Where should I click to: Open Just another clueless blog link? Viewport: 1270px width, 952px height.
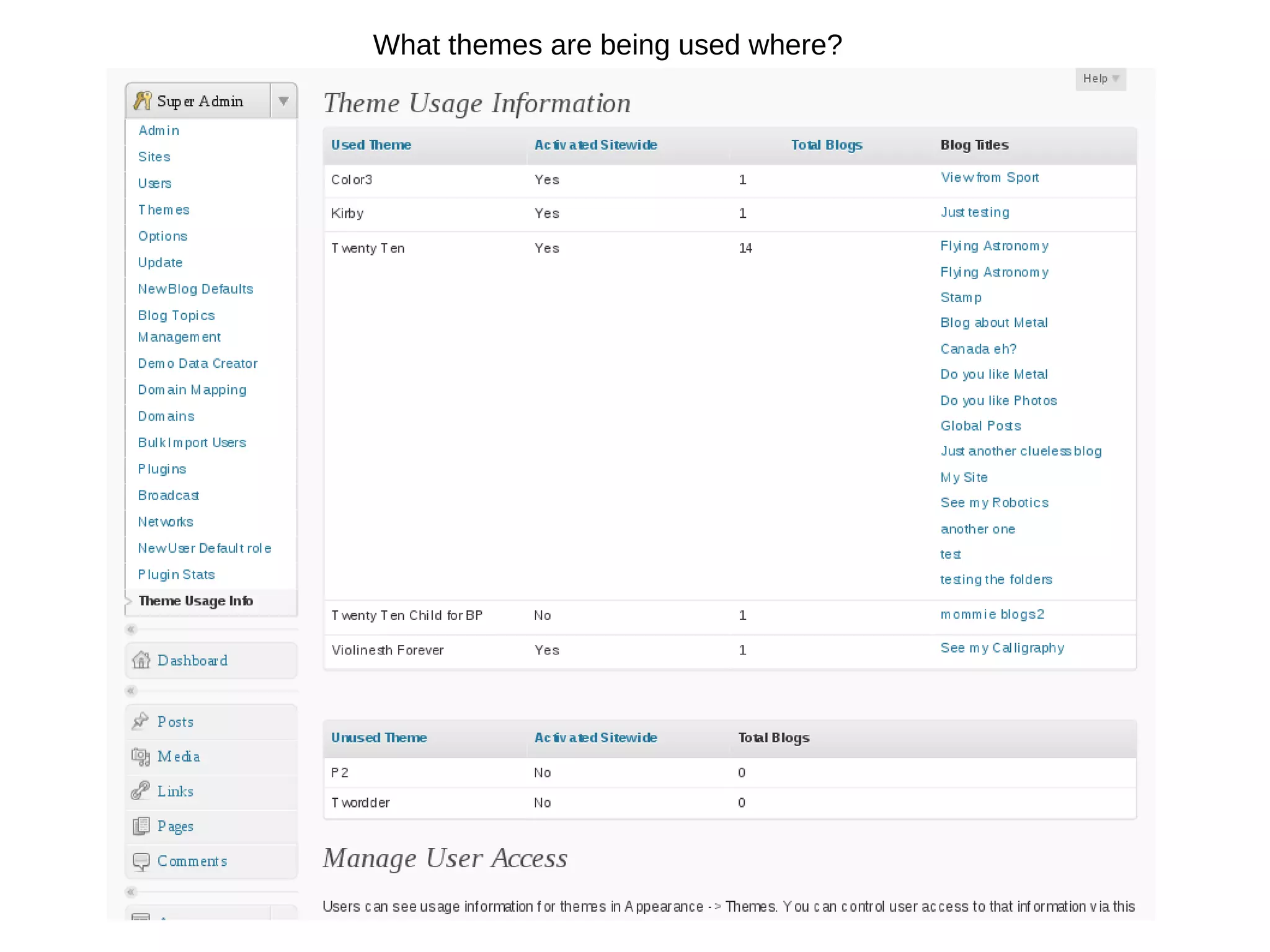point(1021,452)
